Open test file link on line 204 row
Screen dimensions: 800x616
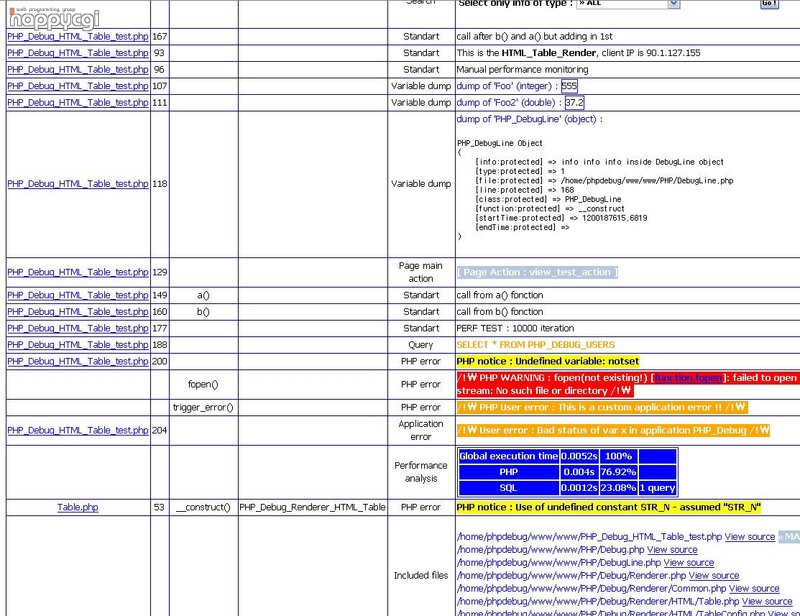click(78, 431)
